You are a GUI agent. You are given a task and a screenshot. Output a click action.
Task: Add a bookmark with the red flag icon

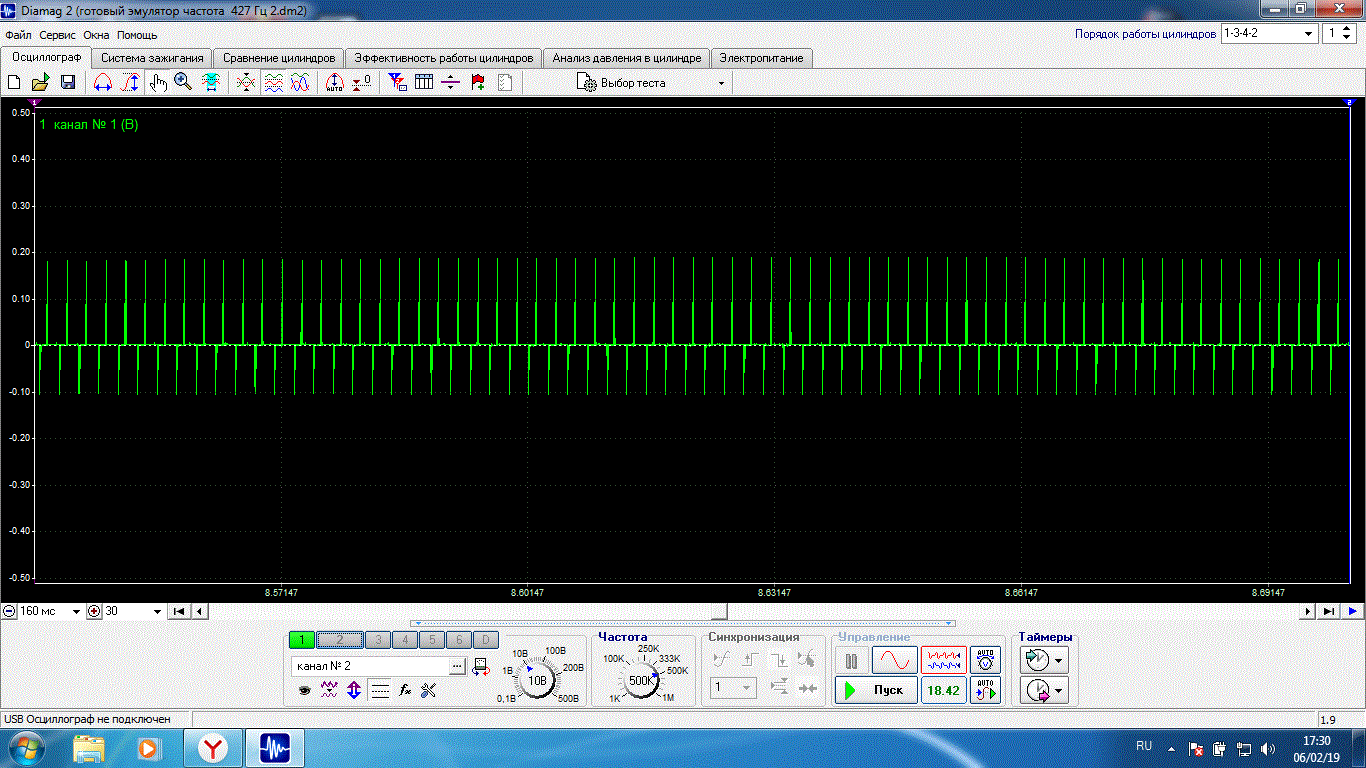tap(478, 83)
